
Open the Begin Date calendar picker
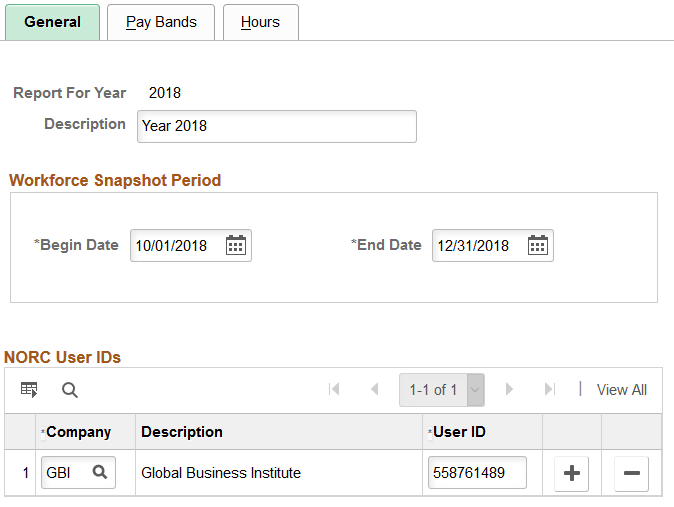pos(236,246)
